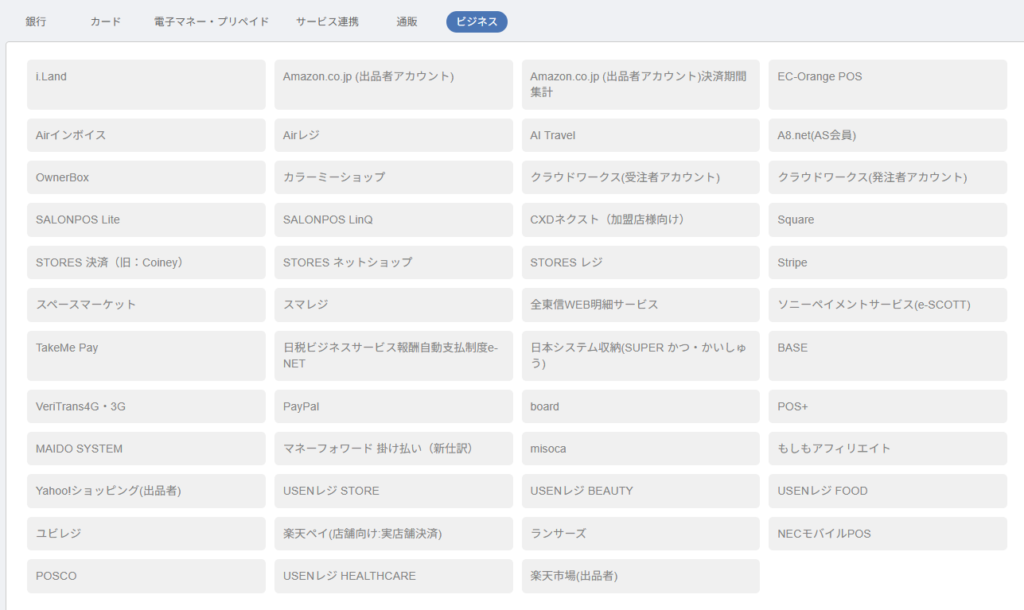Viewport: 1024px width, 610px height.
Task: Pick USENレジ FOOD
Action: [x=888, y=491]
